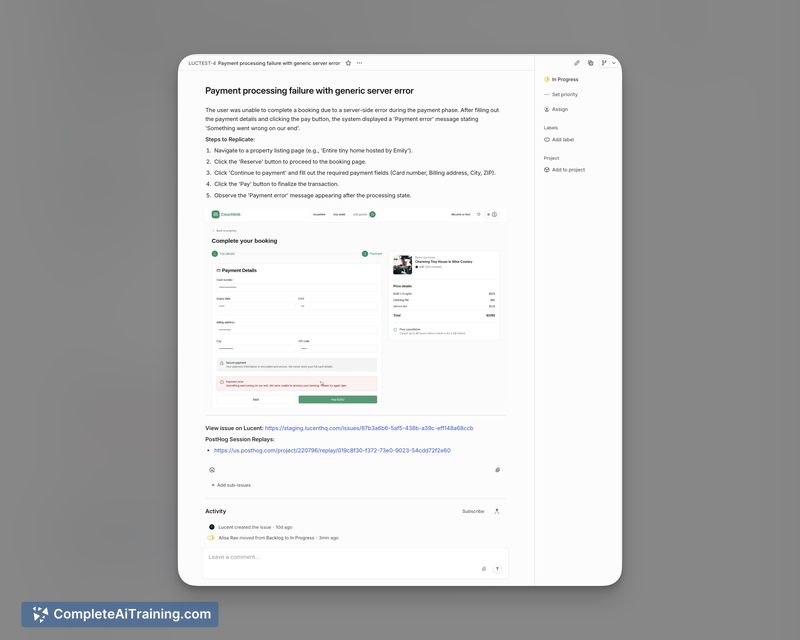
Task: Expand the chevron next to branch icon
Action: [x=614, y=63]
